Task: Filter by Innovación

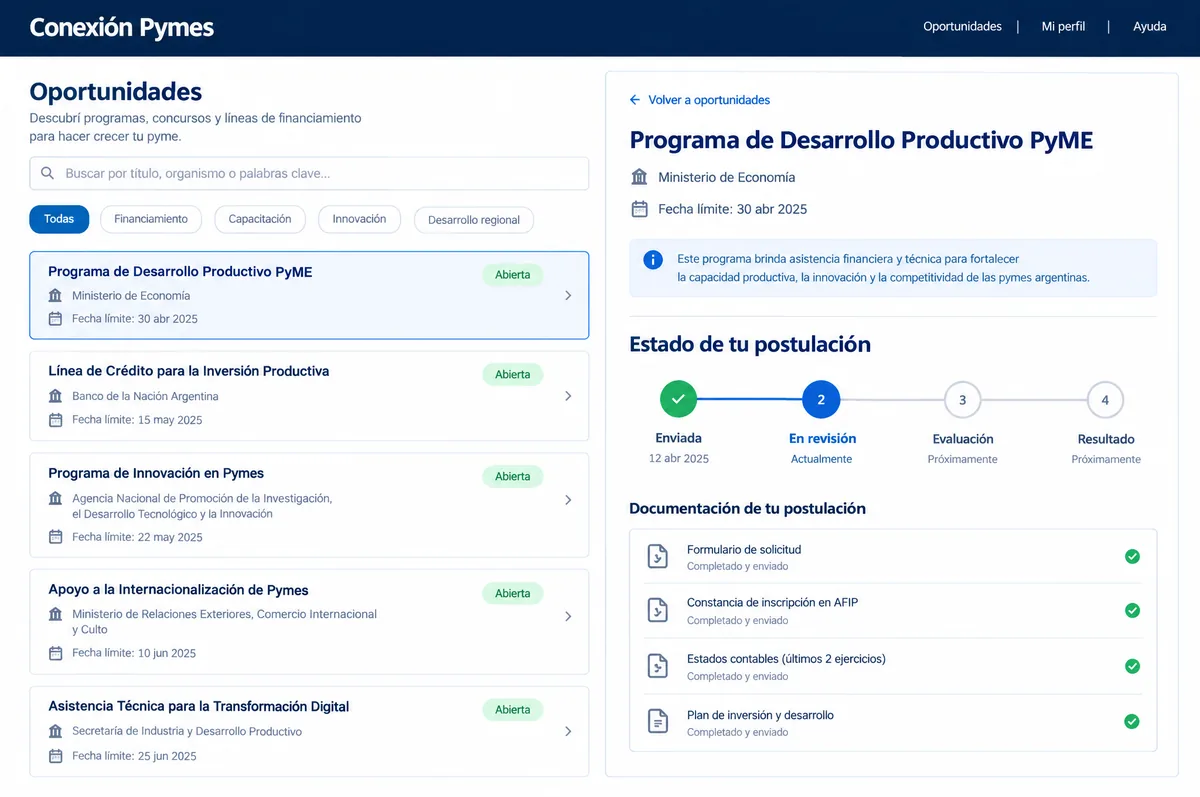Action: click(359, 219)
